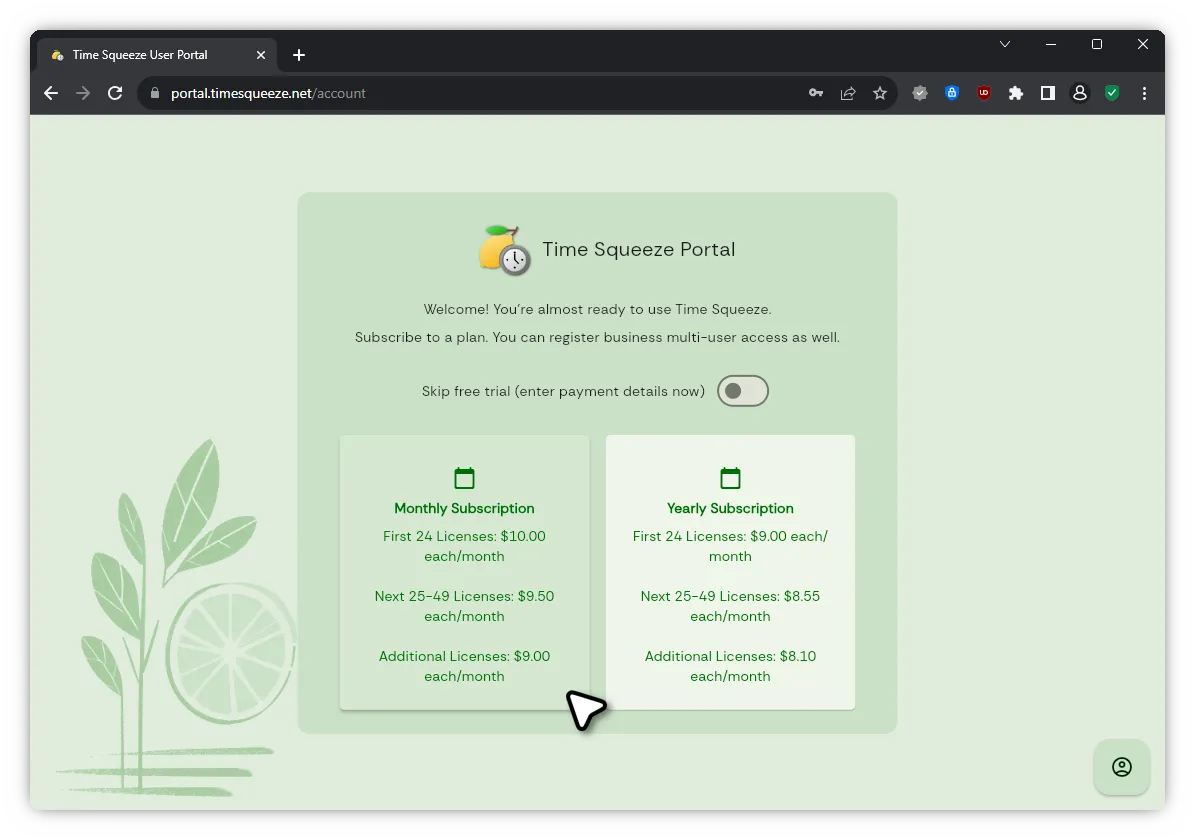Reload the page
This screenshot has width=1195, height=840.
115,93
